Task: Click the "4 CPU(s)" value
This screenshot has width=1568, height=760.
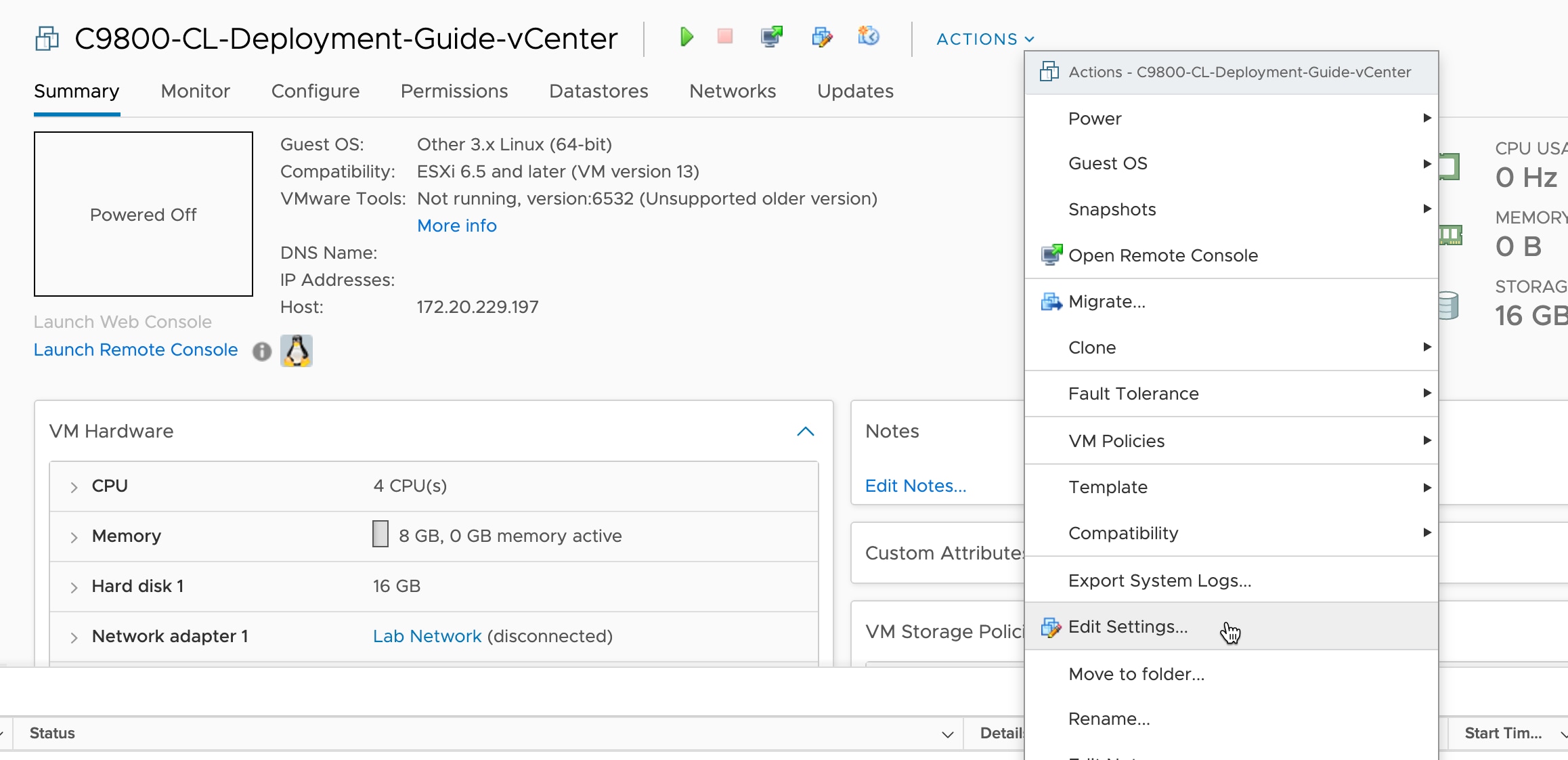Action: click(x=410, y=486)
